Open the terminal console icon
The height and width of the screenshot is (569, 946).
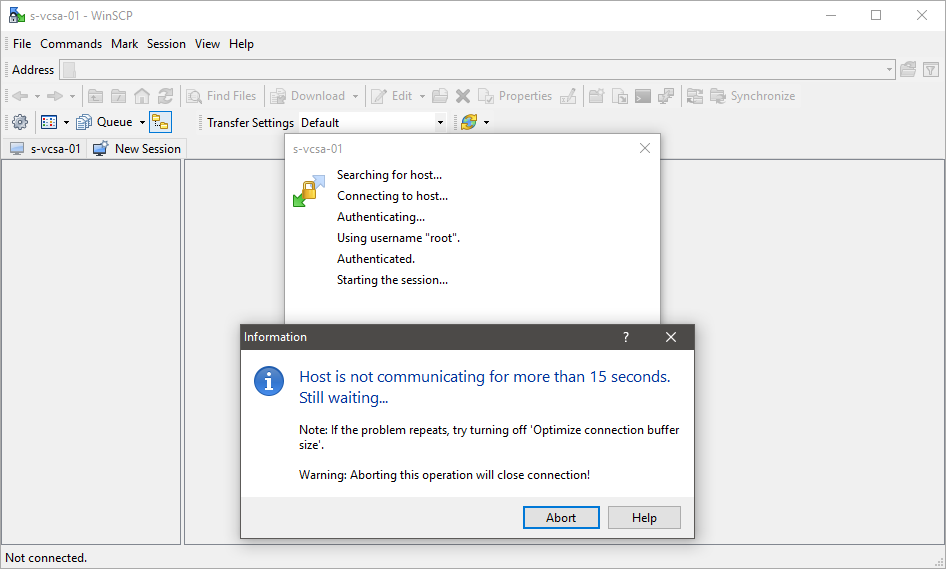click(x=643, y=96)
